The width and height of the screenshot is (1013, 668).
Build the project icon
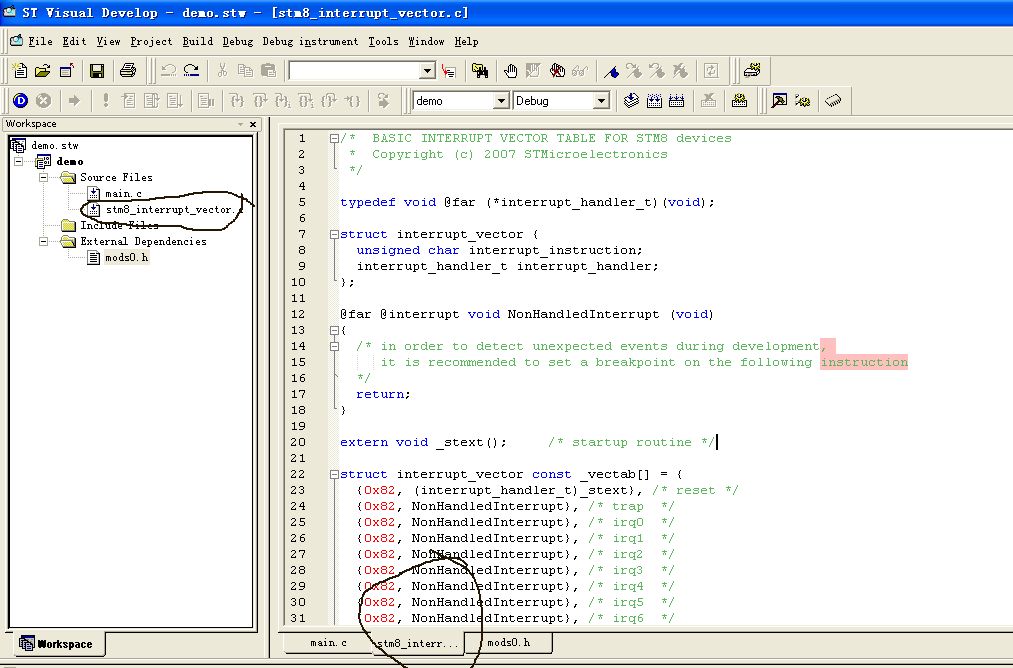(654, 100)
